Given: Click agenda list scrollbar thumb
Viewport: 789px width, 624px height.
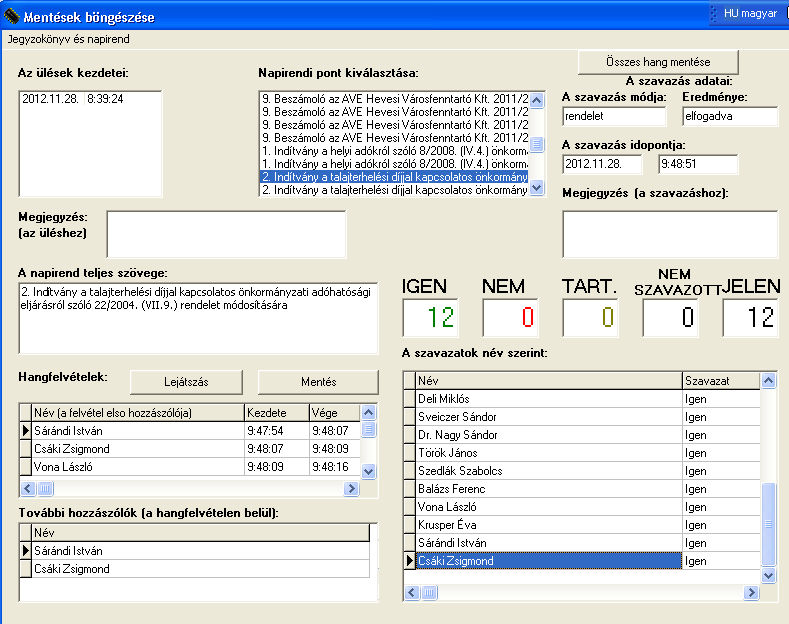Looking at the screenshot, I should (537, 144).
